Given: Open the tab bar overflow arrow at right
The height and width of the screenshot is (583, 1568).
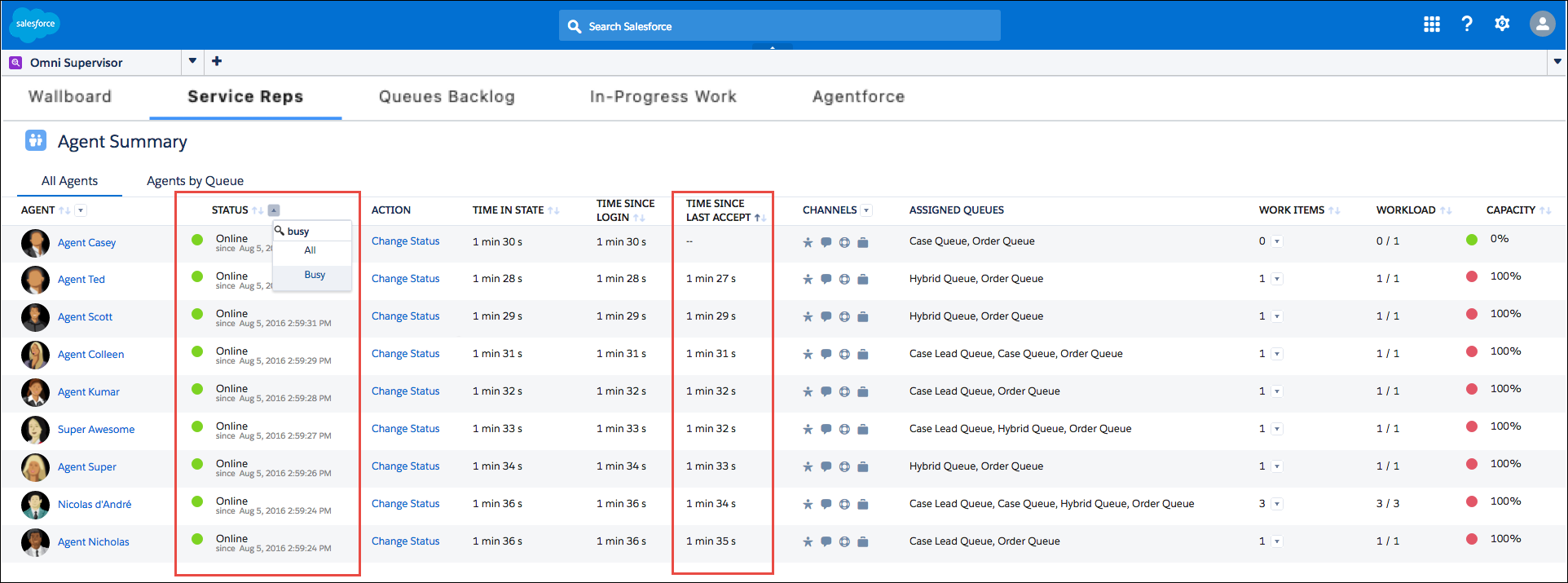Looking at the screenshot, I should [x=1557, y=61].
